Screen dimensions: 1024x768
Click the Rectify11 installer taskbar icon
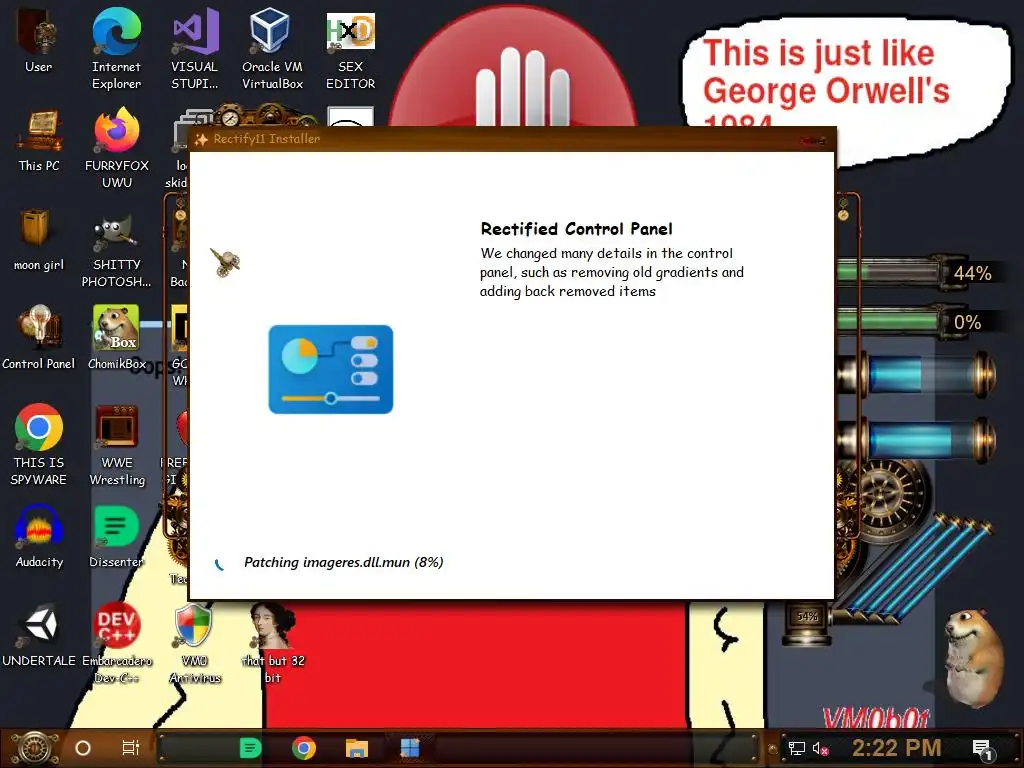pyautogui.click(x=409, y=748)
